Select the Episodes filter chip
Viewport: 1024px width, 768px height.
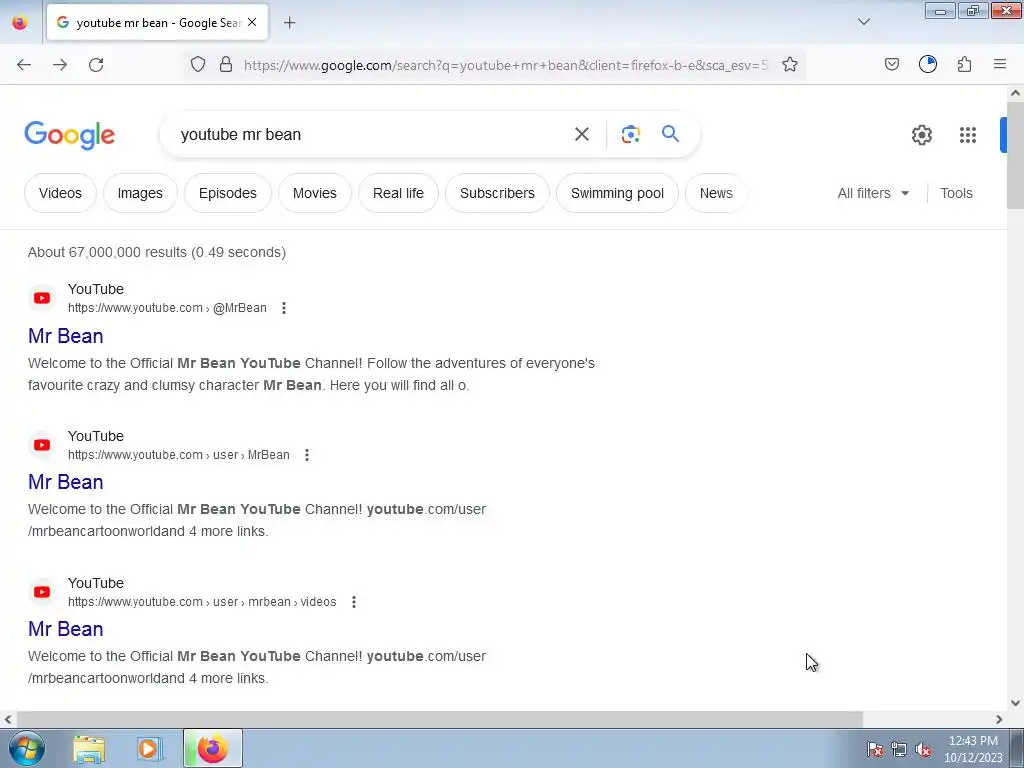coord(227,193)
